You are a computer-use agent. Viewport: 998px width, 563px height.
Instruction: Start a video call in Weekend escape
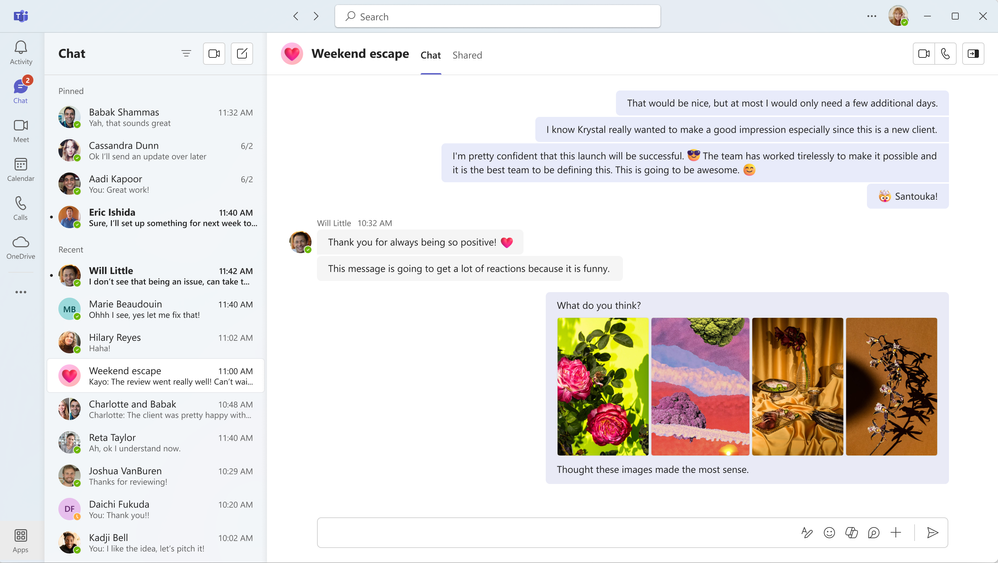coord(924,54)
